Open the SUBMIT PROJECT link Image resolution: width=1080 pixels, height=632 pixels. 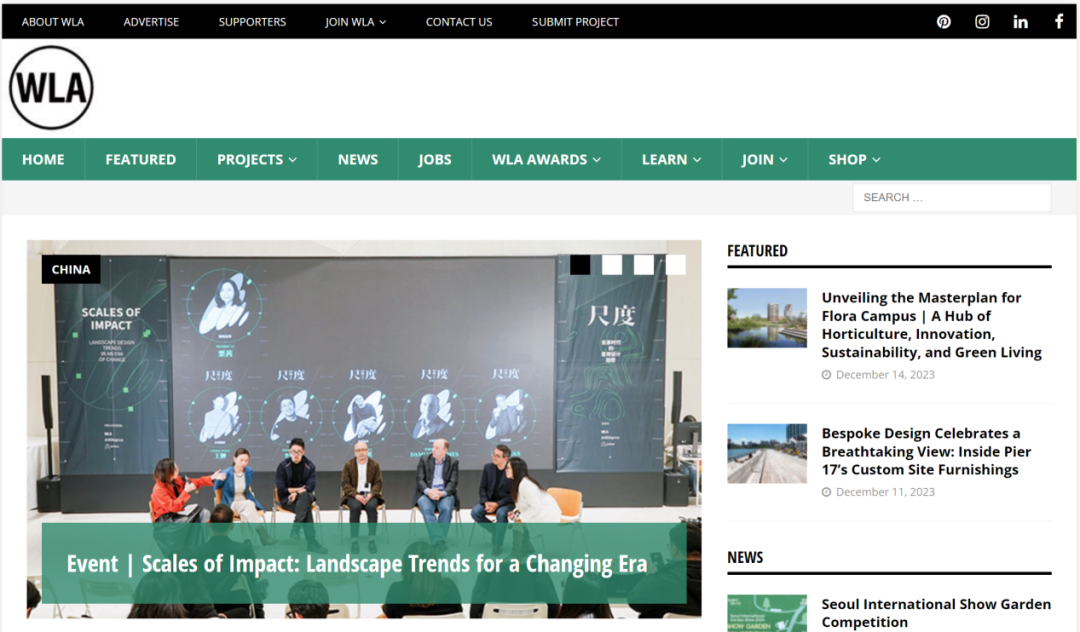575,22
